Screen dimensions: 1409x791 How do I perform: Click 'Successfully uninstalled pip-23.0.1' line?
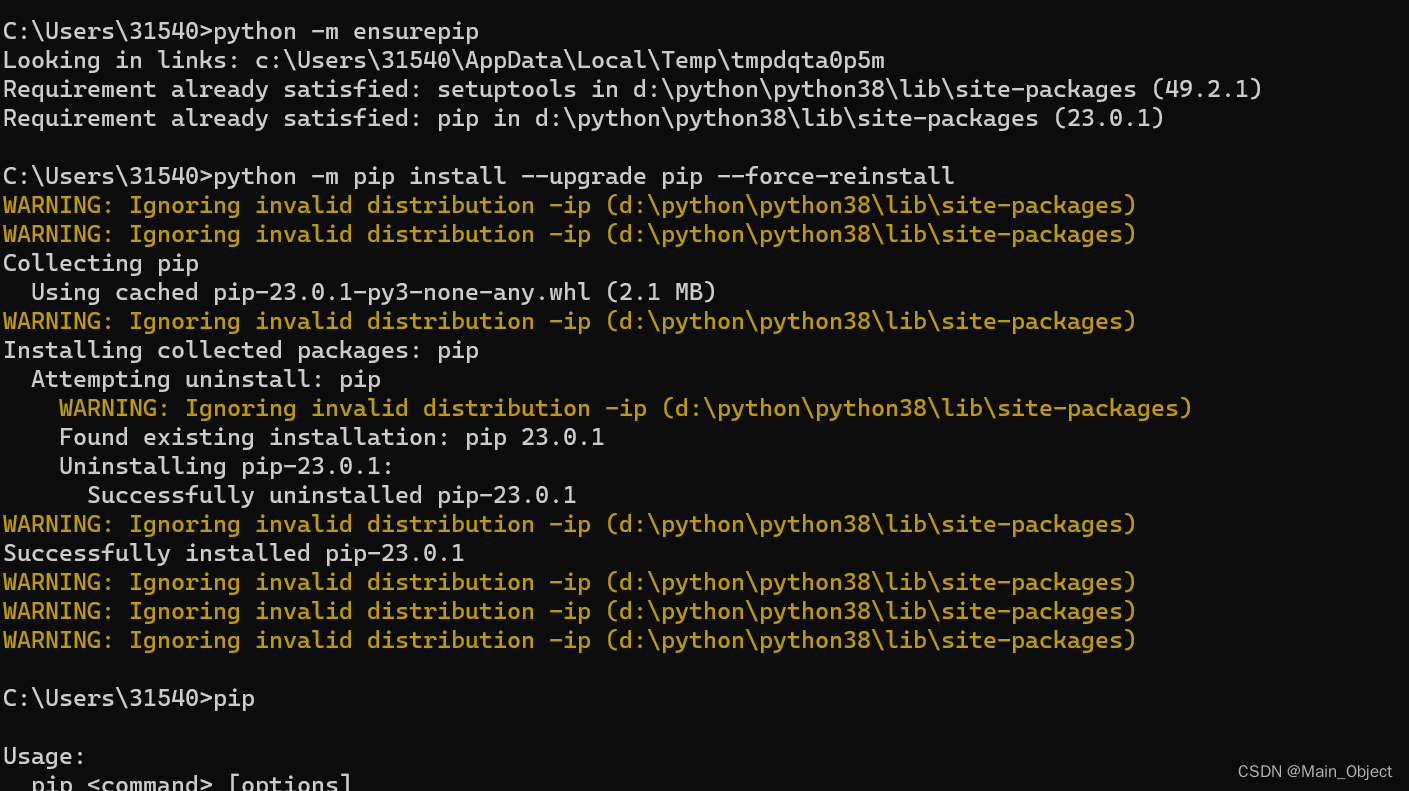point(332,495)
